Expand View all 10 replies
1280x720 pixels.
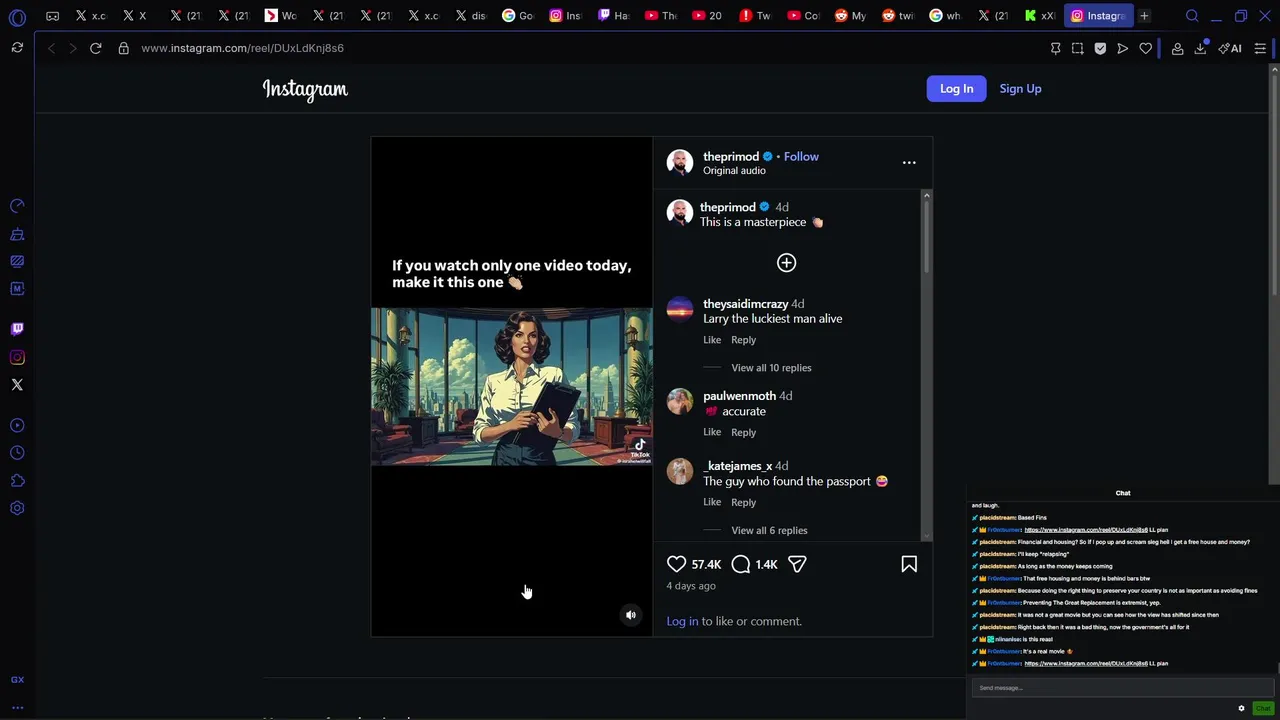(x=771, y=368)
